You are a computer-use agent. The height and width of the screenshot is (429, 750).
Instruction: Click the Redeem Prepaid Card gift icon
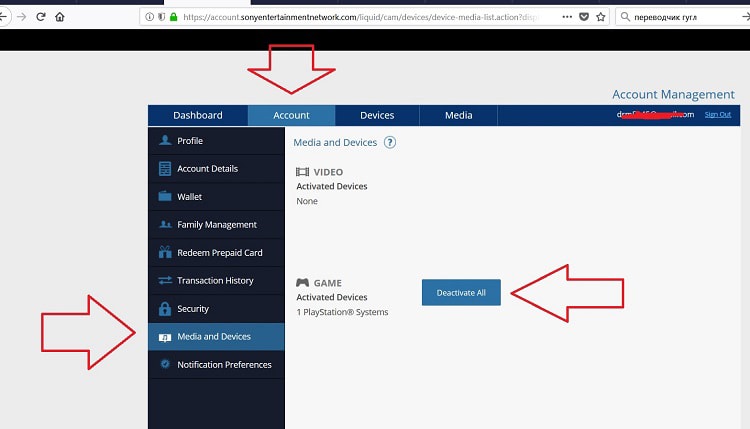(165, 252)
